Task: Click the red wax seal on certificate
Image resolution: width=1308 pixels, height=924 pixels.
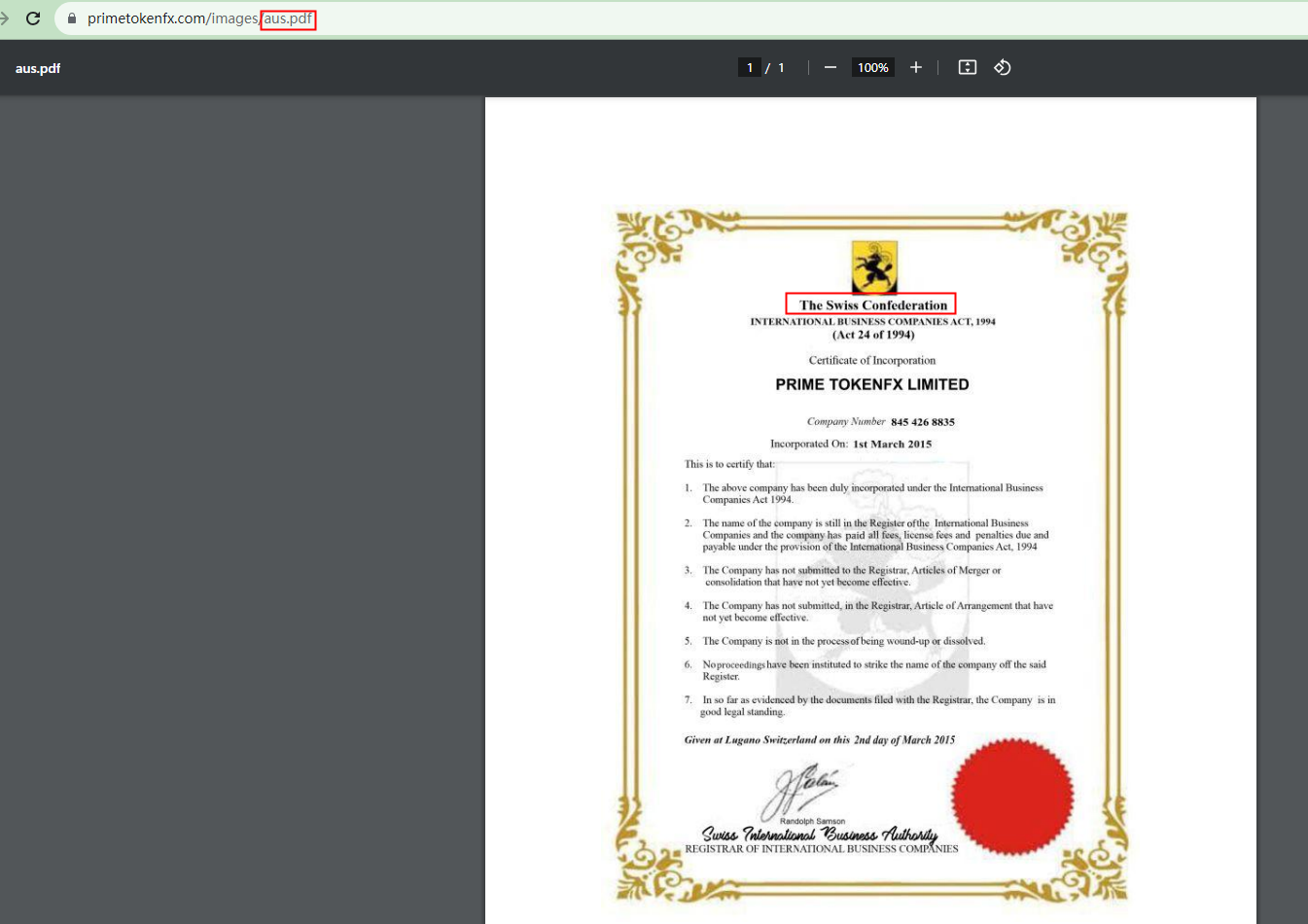Action: click(x=1012, y=797)
